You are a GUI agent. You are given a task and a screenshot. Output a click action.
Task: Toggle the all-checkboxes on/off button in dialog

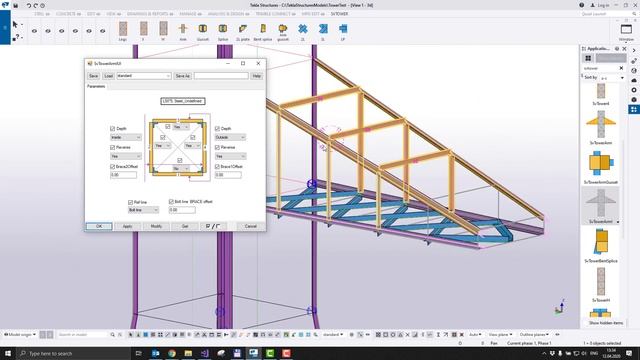click(x=213, y=226)
